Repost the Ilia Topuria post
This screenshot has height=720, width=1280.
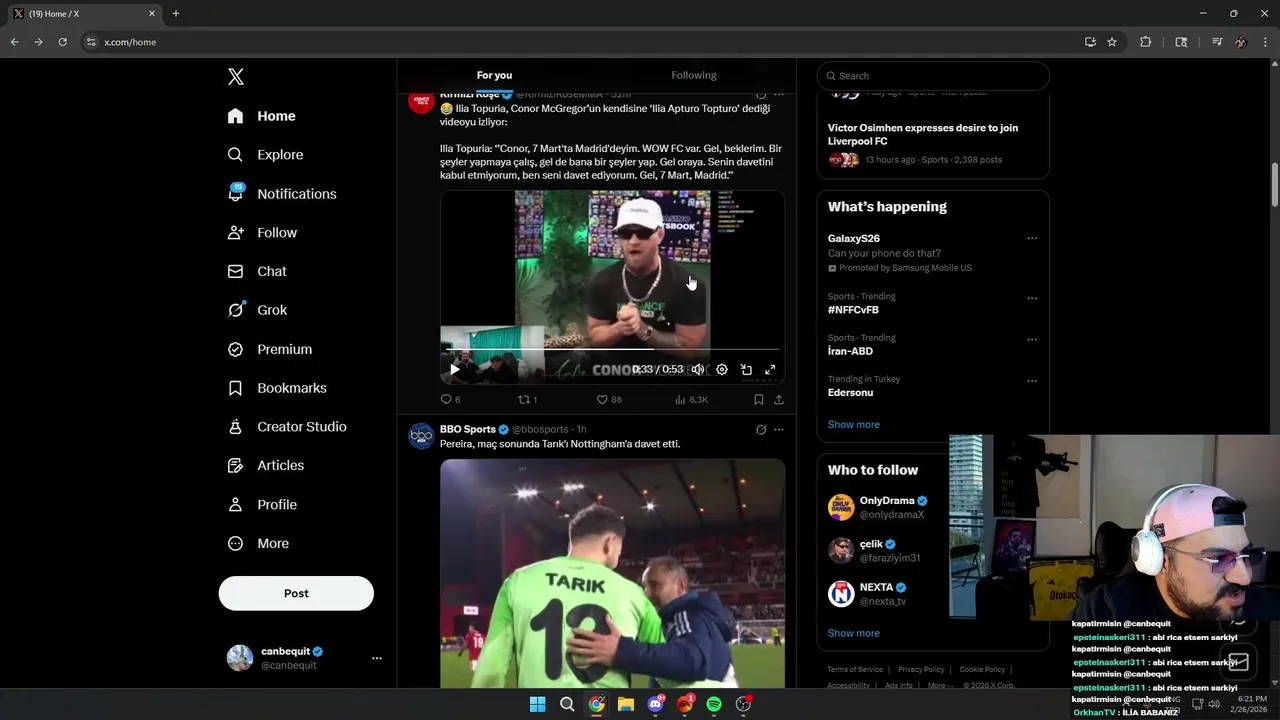pos(527,399)
